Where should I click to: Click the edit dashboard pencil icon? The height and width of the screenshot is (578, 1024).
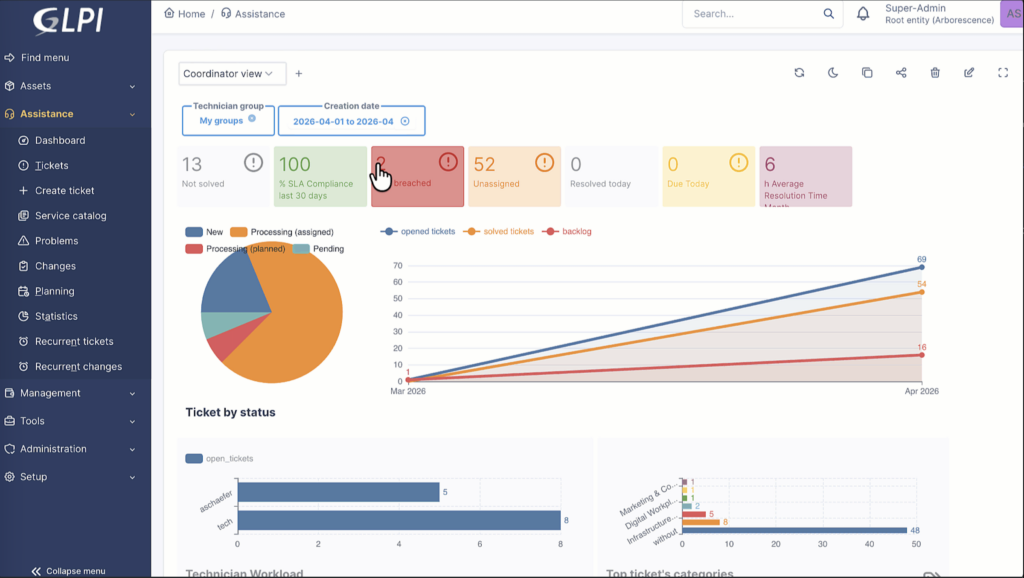tap(969, 72)
